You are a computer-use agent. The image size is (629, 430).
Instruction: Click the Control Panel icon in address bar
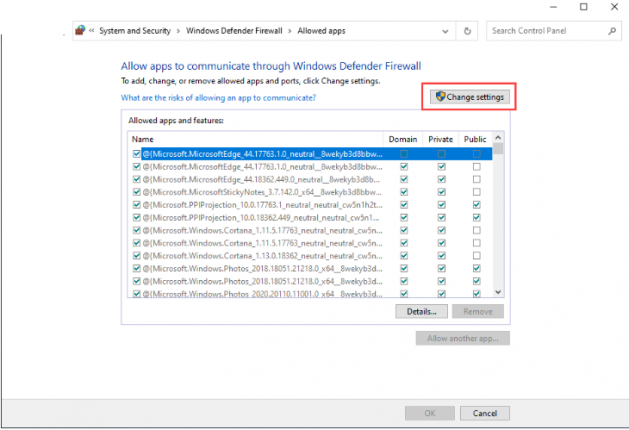point(80,30)
